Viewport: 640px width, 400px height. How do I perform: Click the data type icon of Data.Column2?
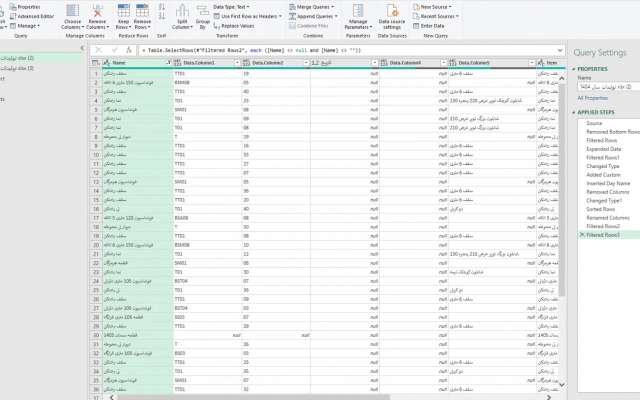(246, 63)
